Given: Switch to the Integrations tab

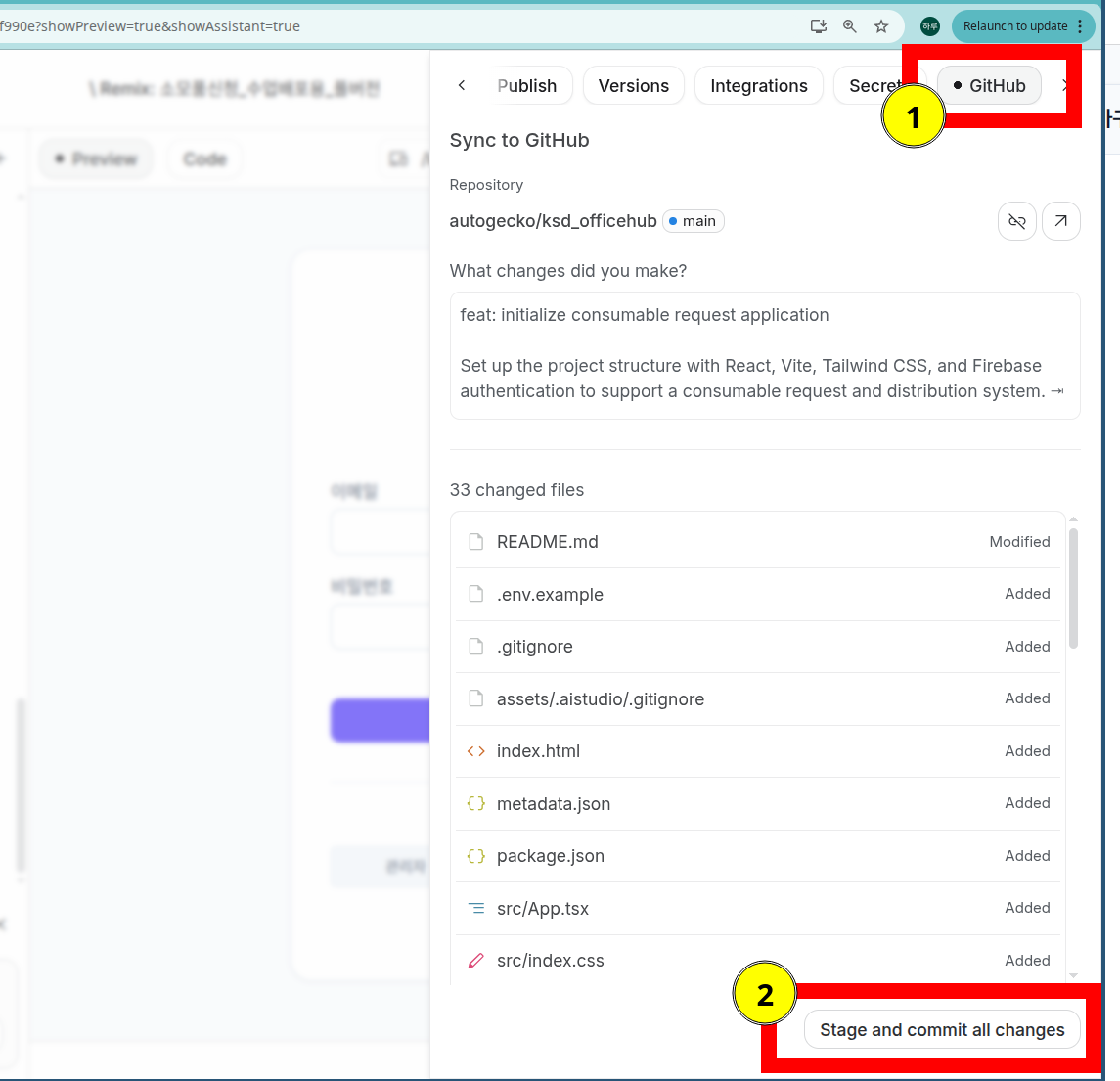Looking at the screenshot, I should [759, 86].
